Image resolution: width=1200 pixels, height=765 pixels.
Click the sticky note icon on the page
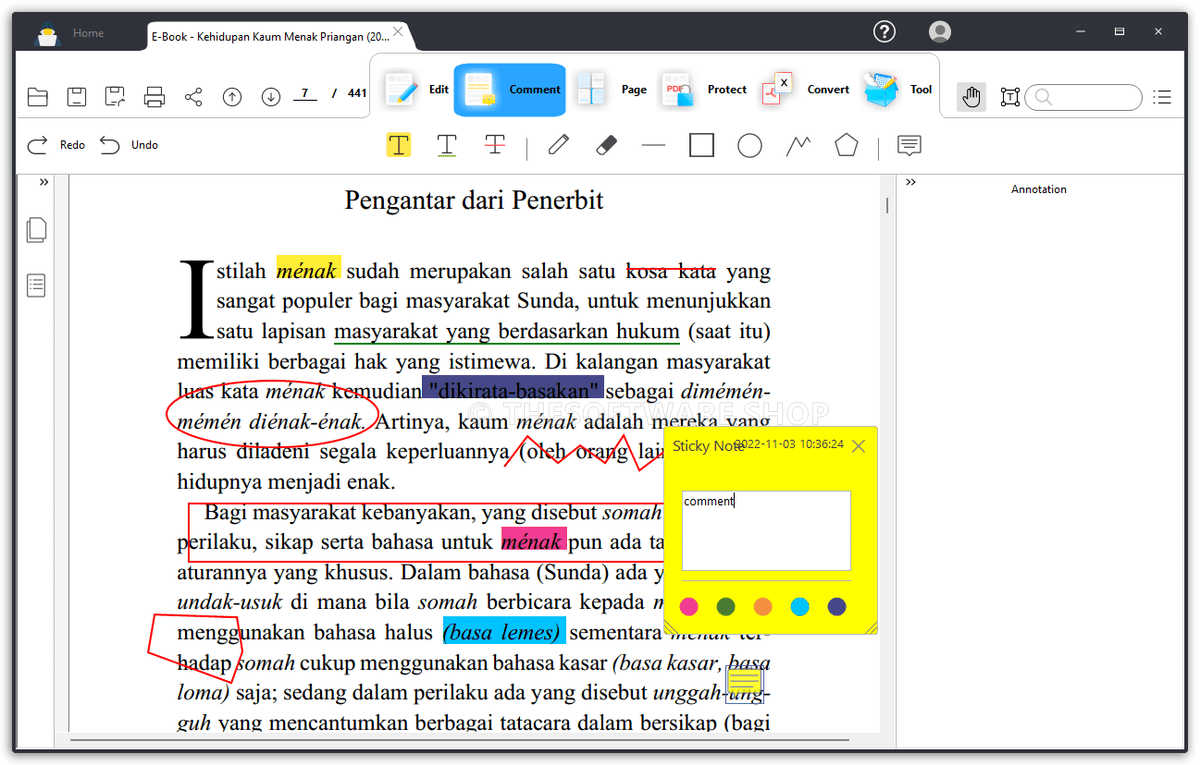[x=745, y=683]
